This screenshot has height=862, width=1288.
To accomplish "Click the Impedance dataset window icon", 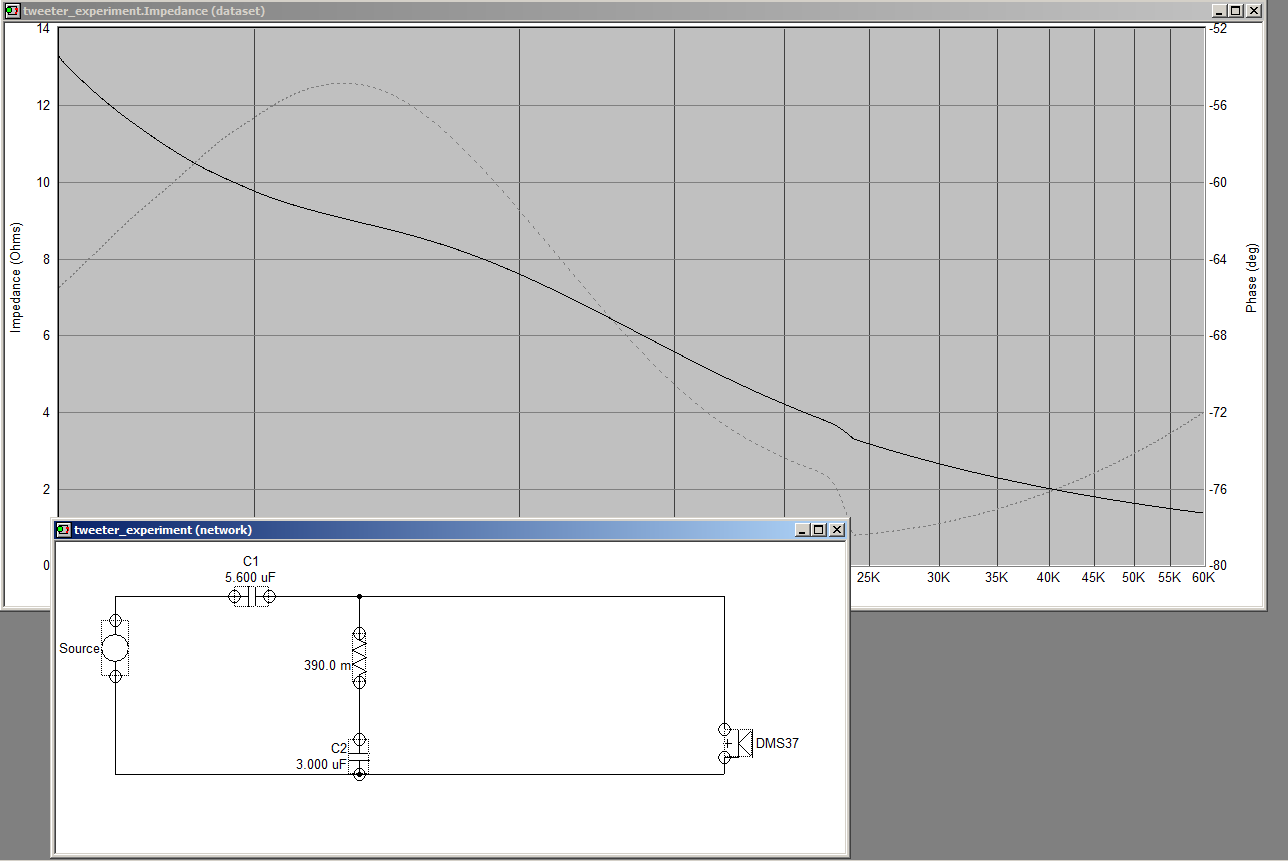I will click(x=12, y=11).
